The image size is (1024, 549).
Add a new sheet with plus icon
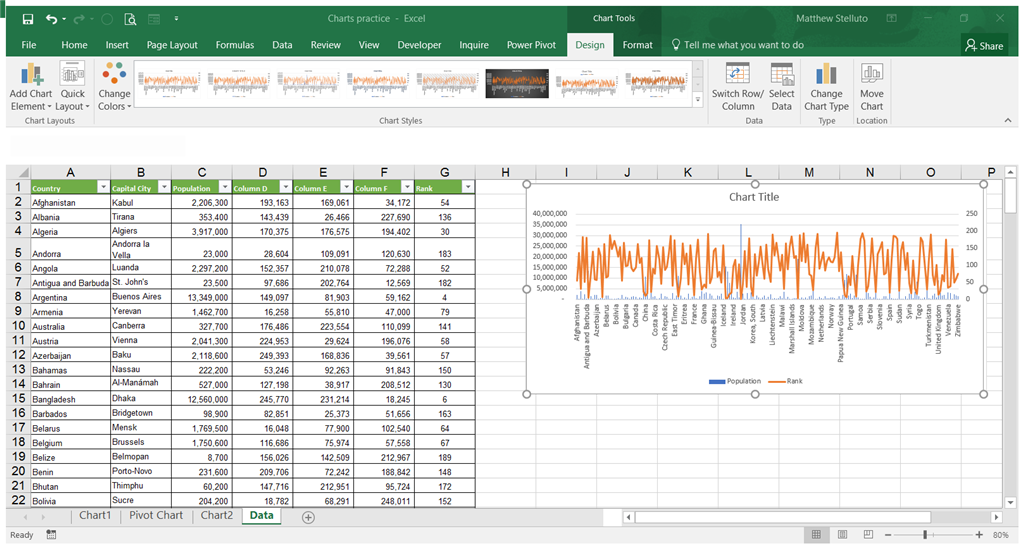308,517
